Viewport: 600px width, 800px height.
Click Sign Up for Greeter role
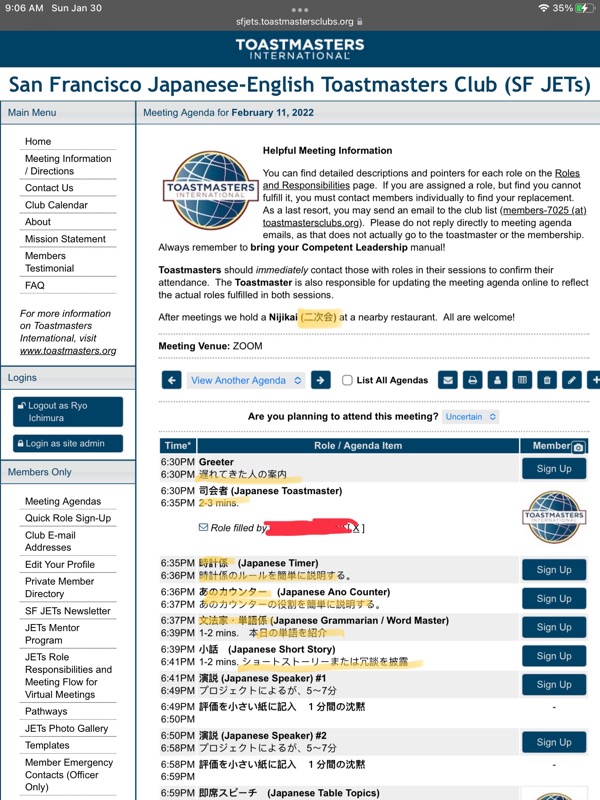[554, 468]
